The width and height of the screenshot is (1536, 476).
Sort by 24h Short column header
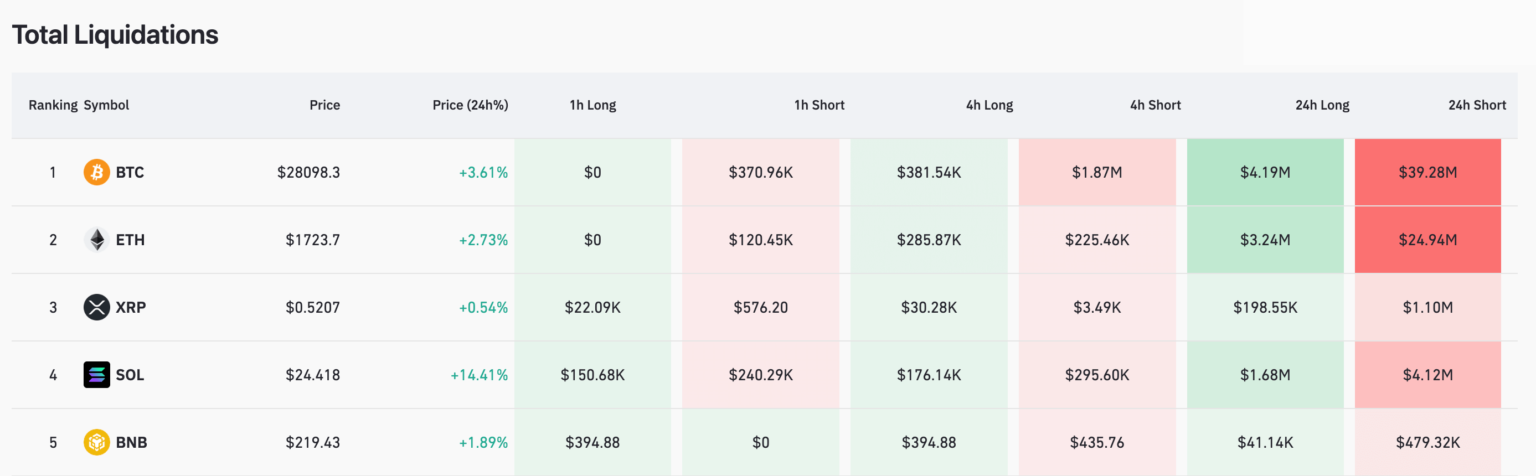point(1476,105)
